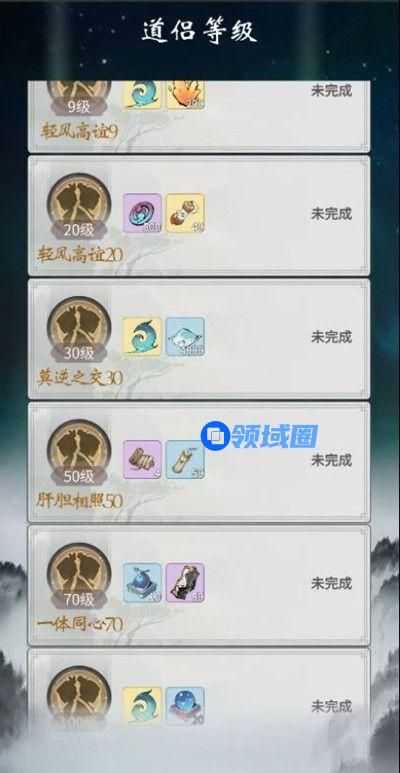Image resolution: width=400 pixels, height=773 pixels.
Task: Tap the gourd reward icon in level 20 row
Action: pyautogui.click(x=185, y=213)
